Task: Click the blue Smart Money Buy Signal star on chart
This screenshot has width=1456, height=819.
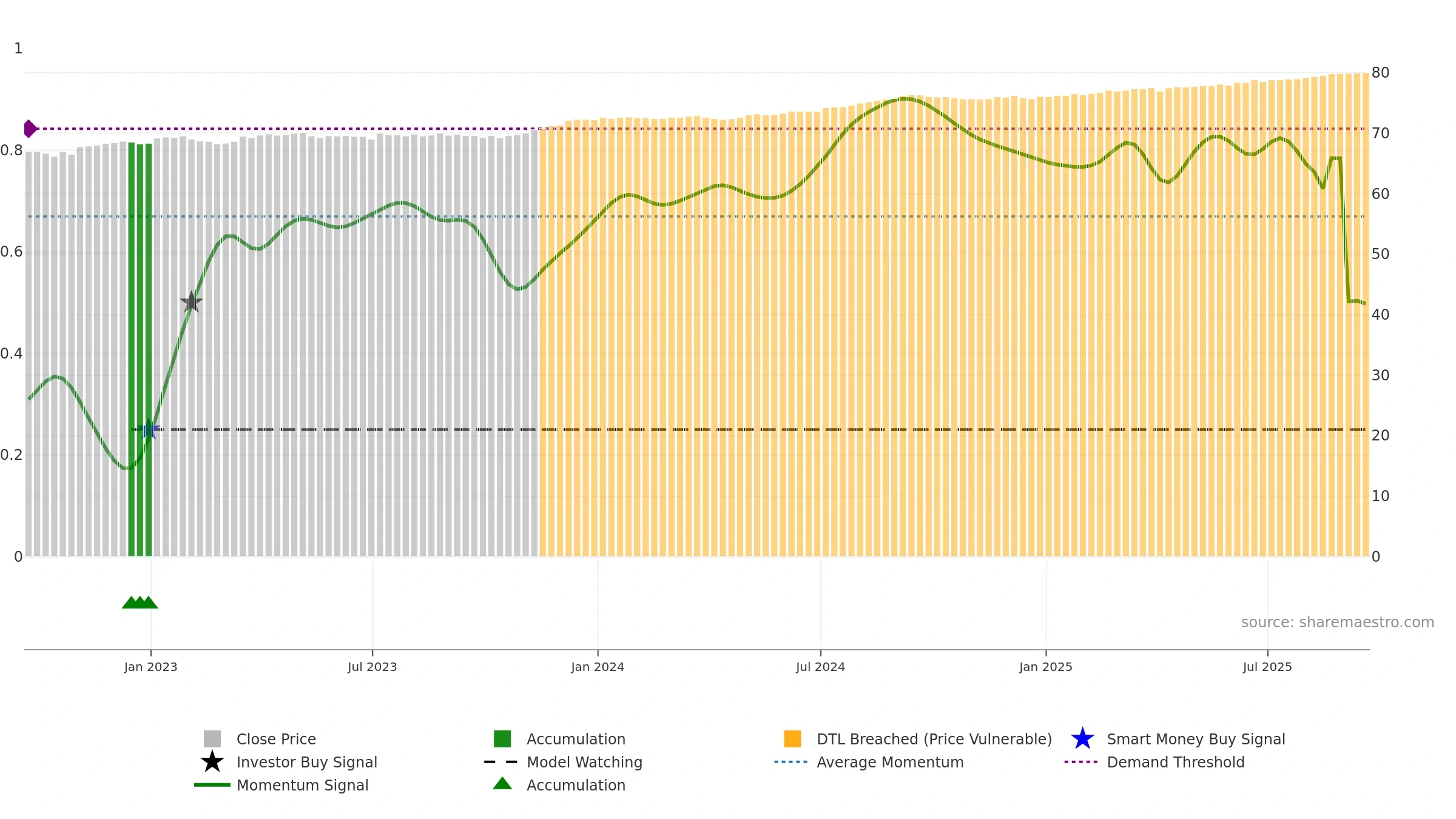Action: (x=149, y=429)
